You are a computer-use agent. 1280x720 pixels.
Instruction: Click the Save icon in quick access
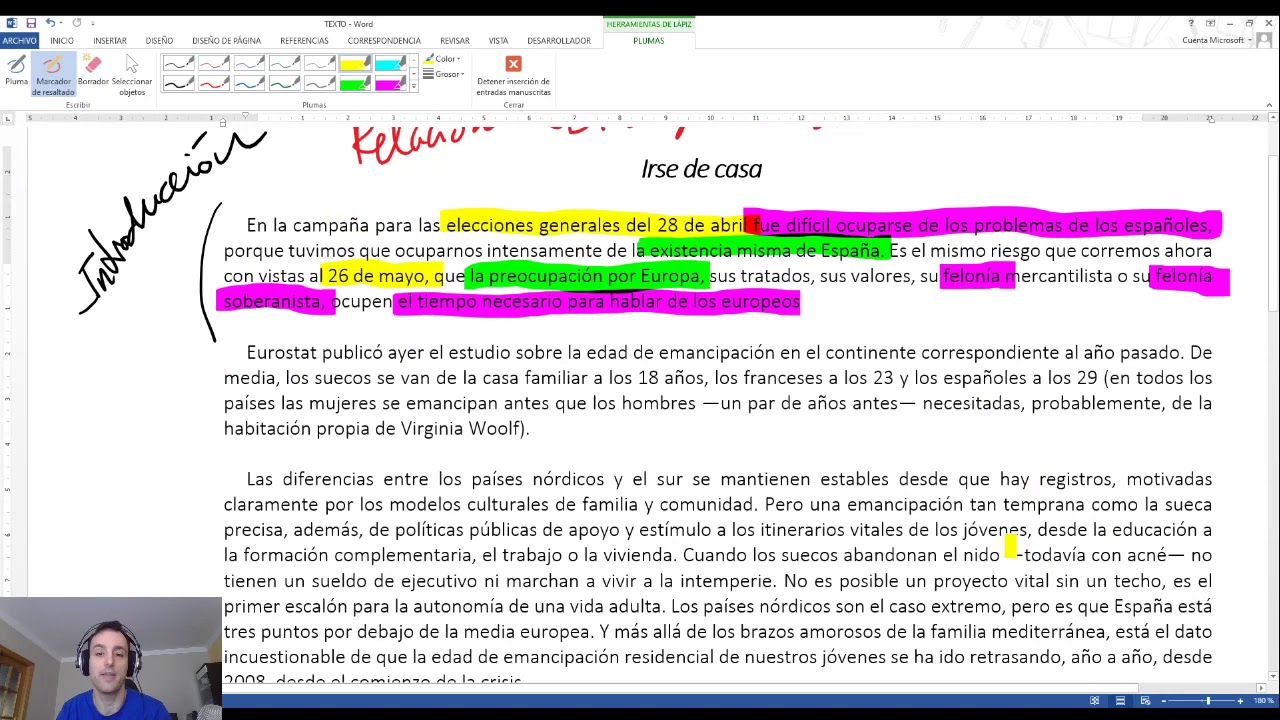click(31, 23)
